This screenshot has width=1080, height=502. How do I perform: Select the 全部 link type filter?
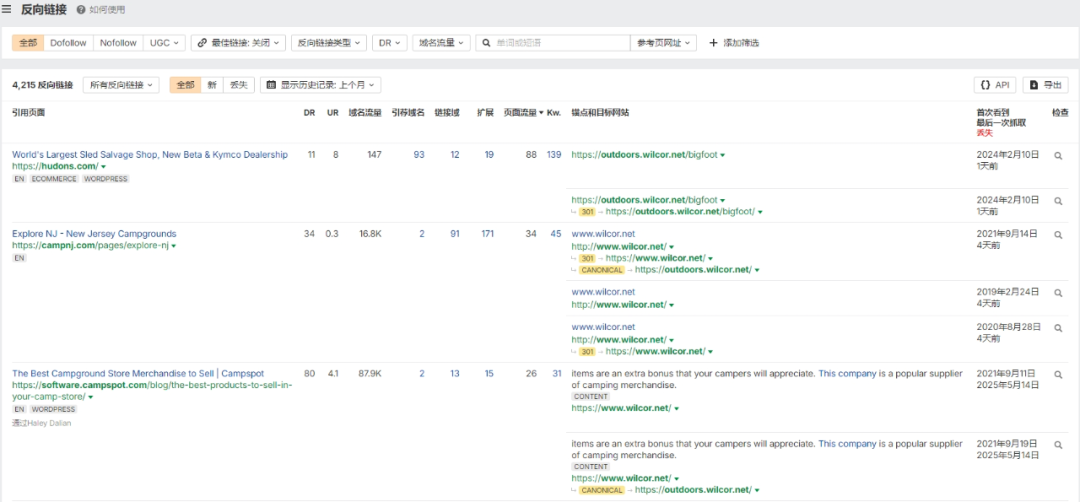[28, 43]
